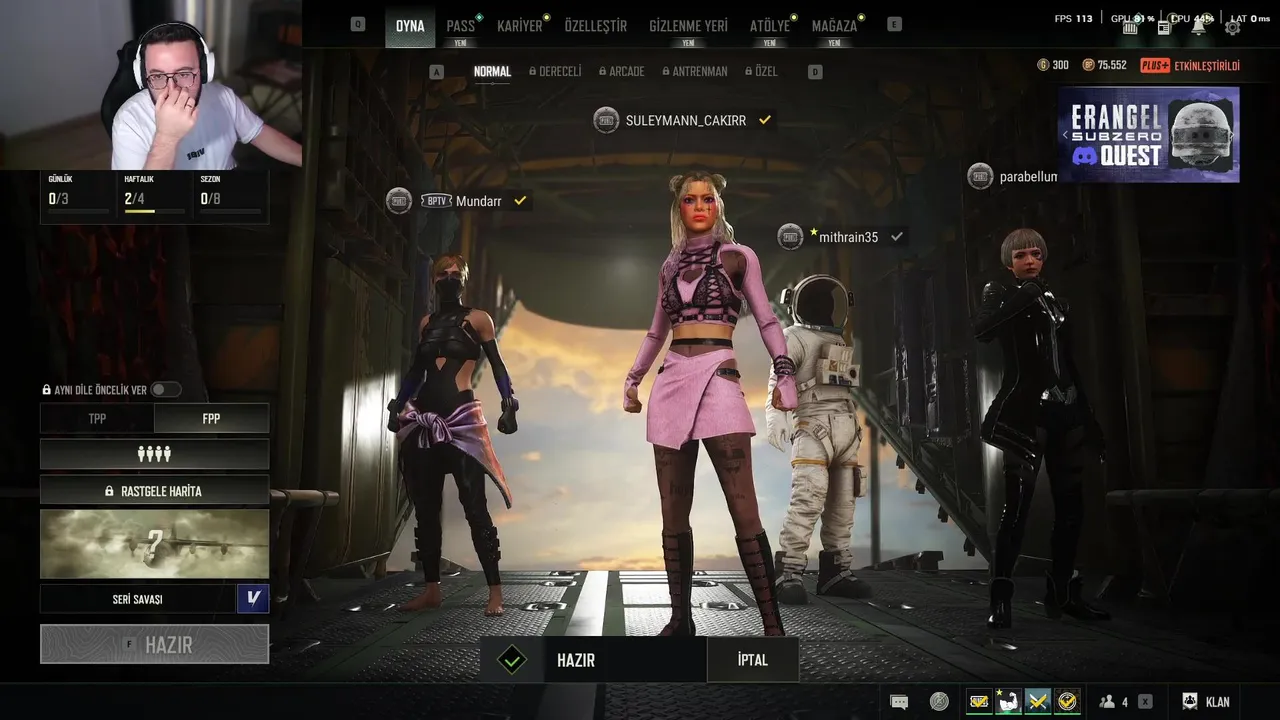Open the notifications bell icon
1280x720 pixels.
tap(1198, 27)
